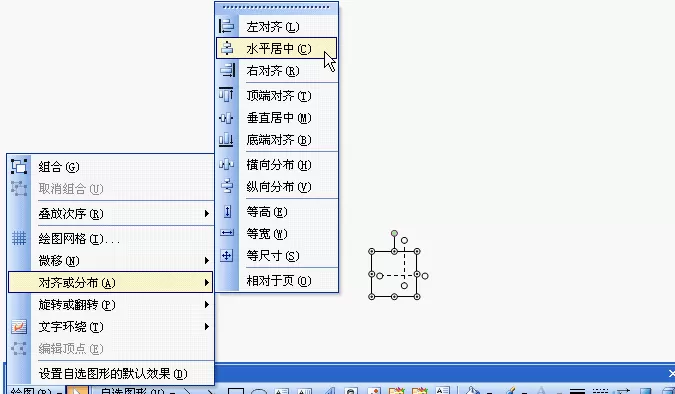
Task: Click the align-left icon beside 左对齐
Action: (227, 26)
